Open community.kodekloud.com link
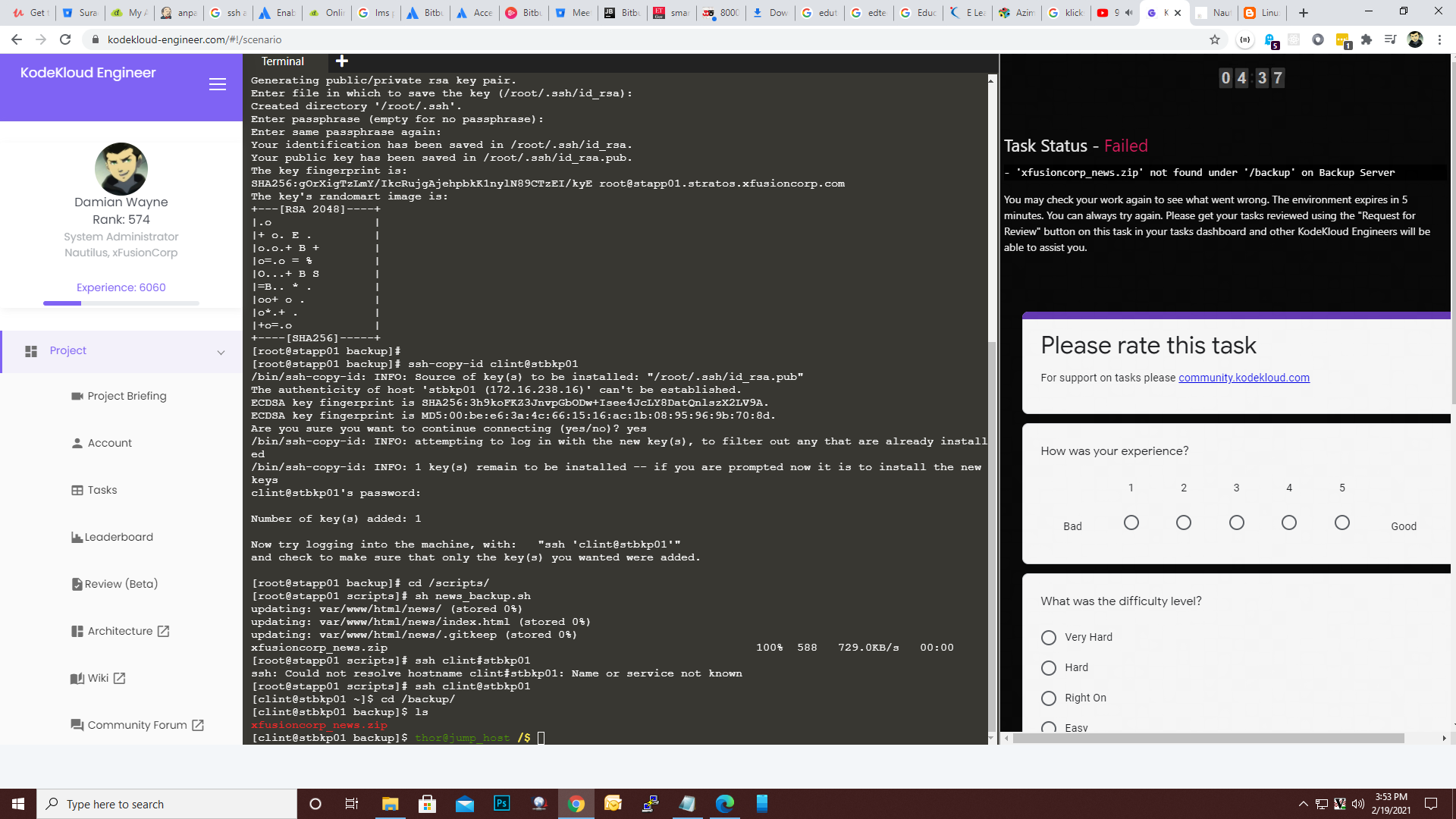 [x=1244, y=378]
